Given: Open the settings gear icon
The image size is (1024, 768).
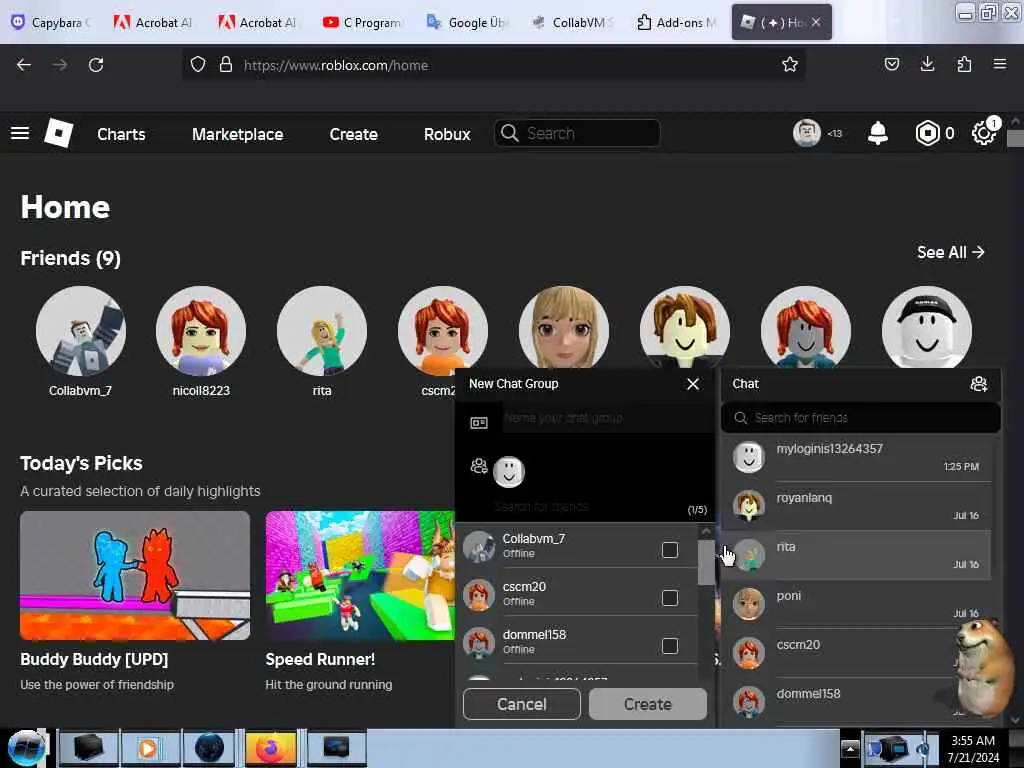Looking at the screenshot, I should click(983, 133).
